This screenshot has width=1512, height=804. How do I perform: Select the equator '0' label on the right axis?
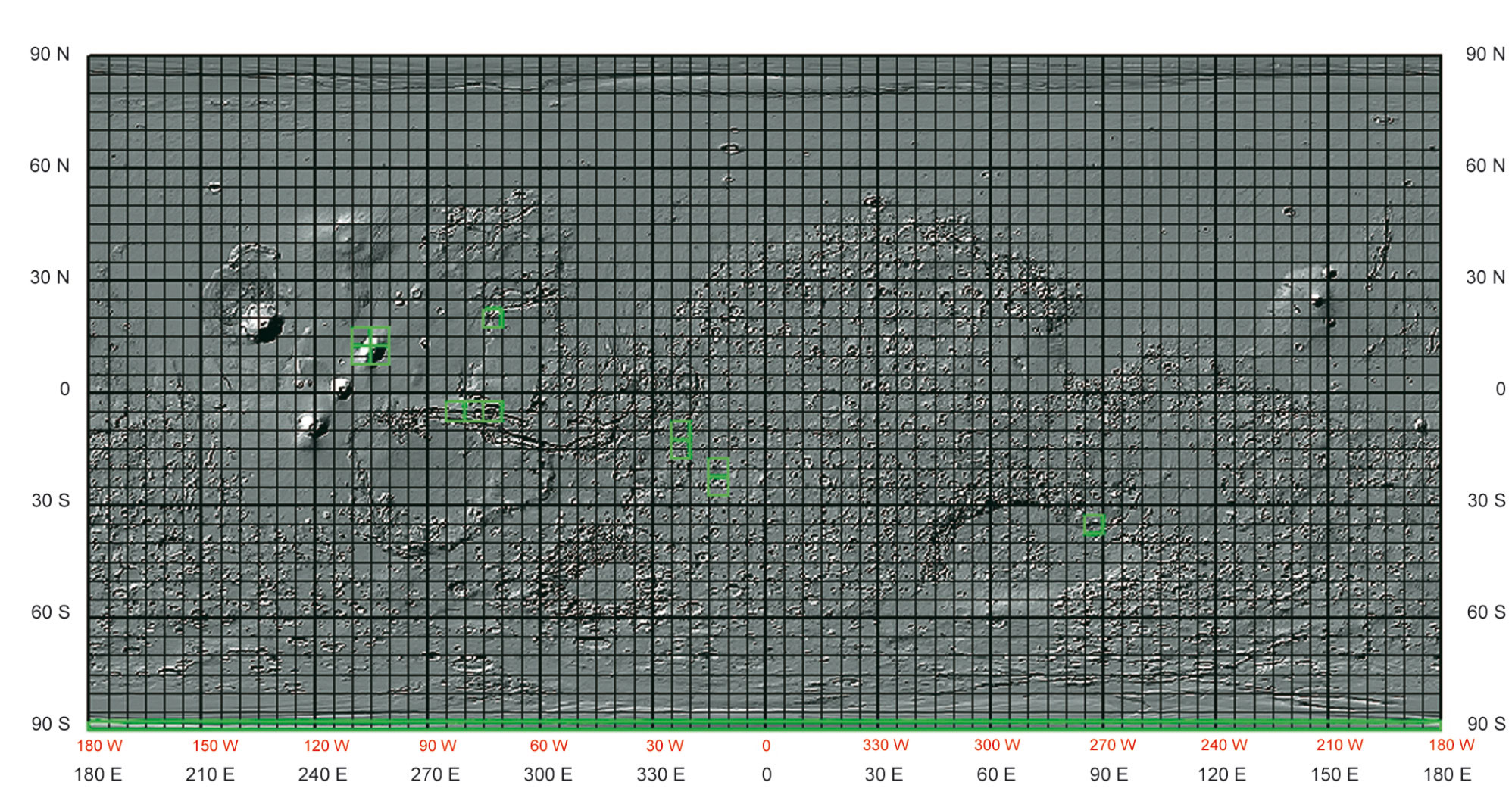click(1500, 389)
